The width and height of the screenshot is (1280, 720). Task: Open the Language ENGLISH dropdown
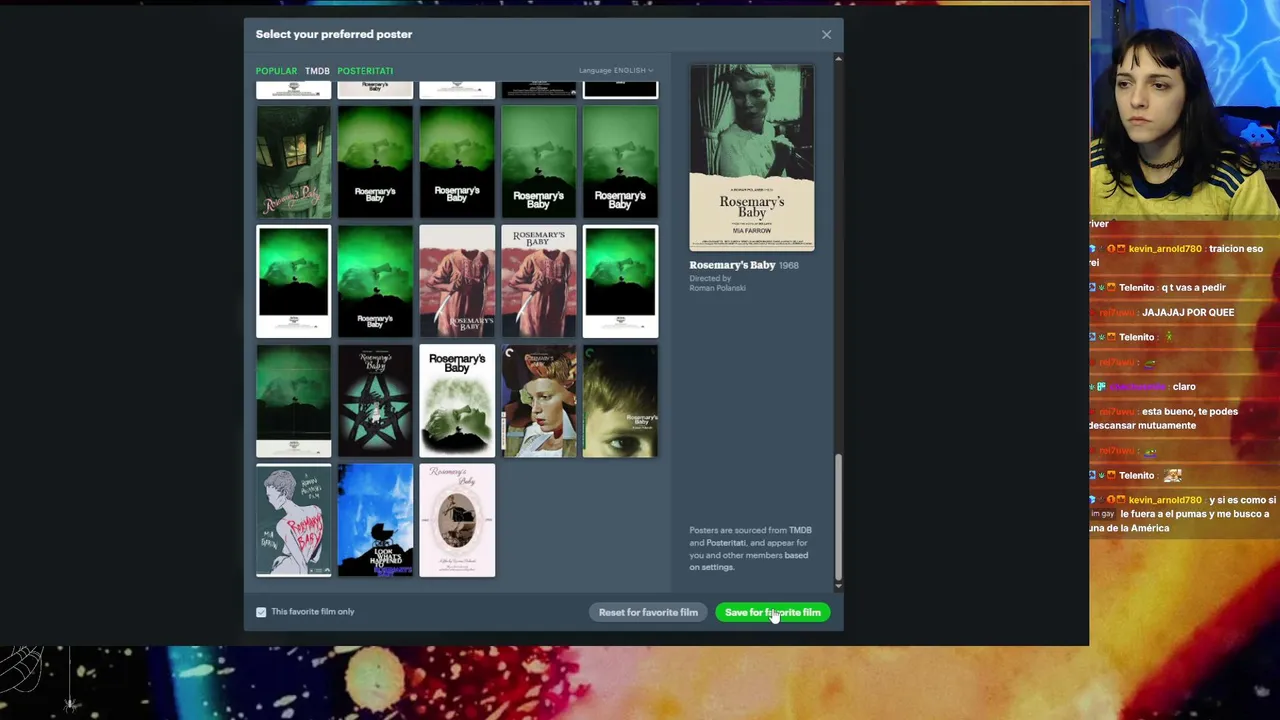(x=616, y=70)
